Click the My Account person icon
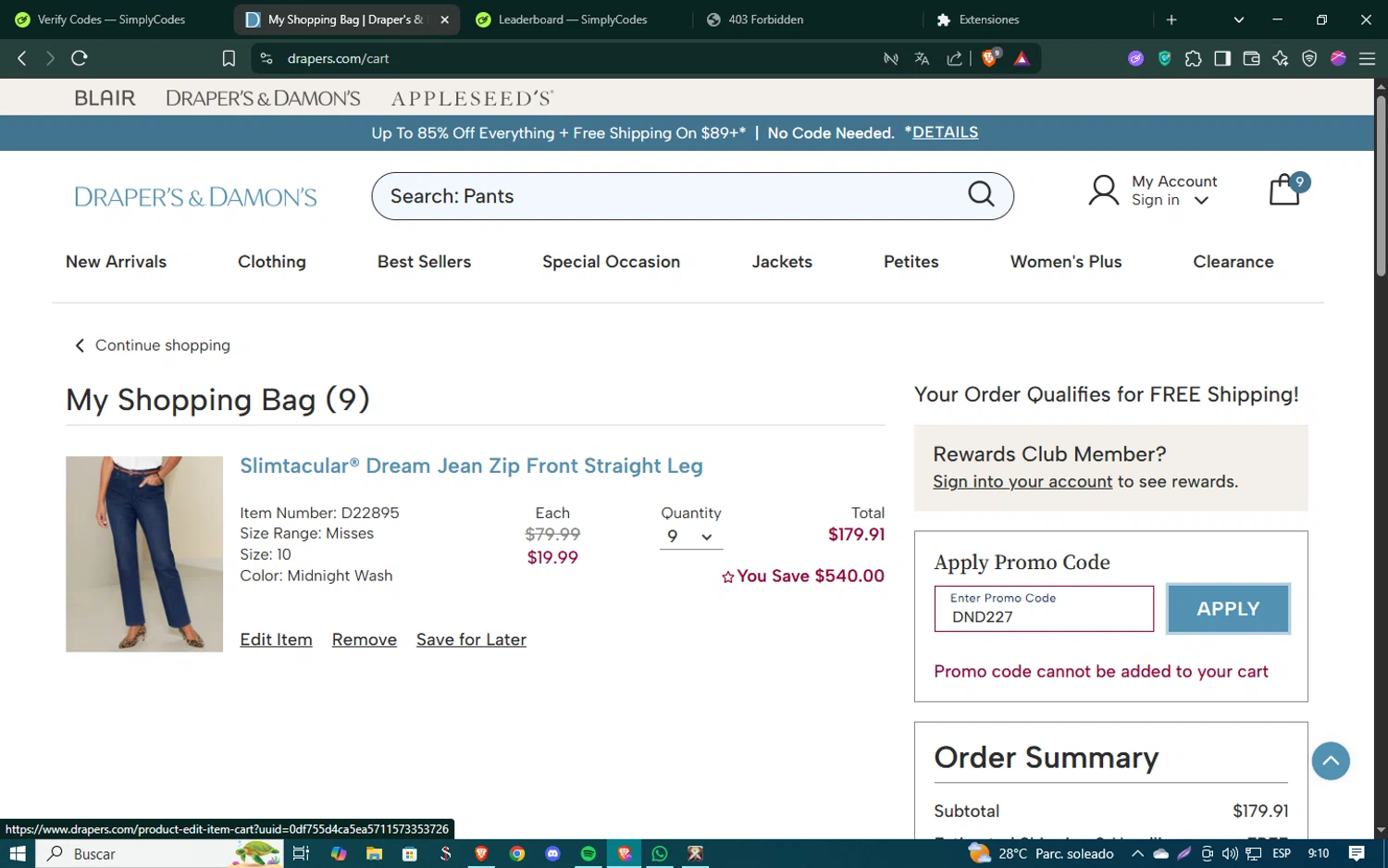The height and width of the screenshot is (868, 1388). [1103, 191]
